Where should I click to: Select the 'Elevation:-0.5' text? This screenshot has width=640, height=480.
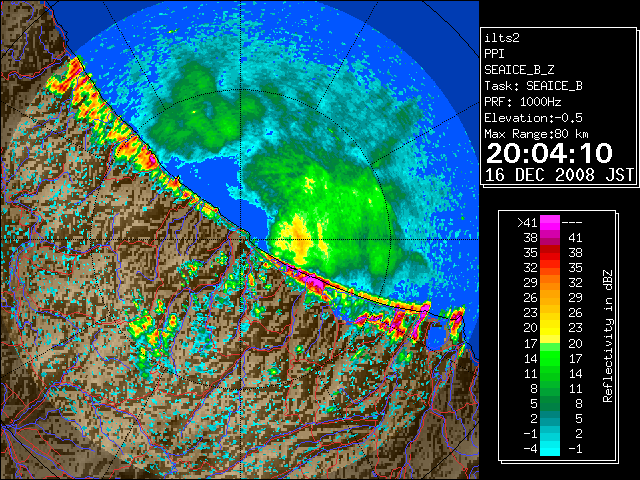[533, 118]
